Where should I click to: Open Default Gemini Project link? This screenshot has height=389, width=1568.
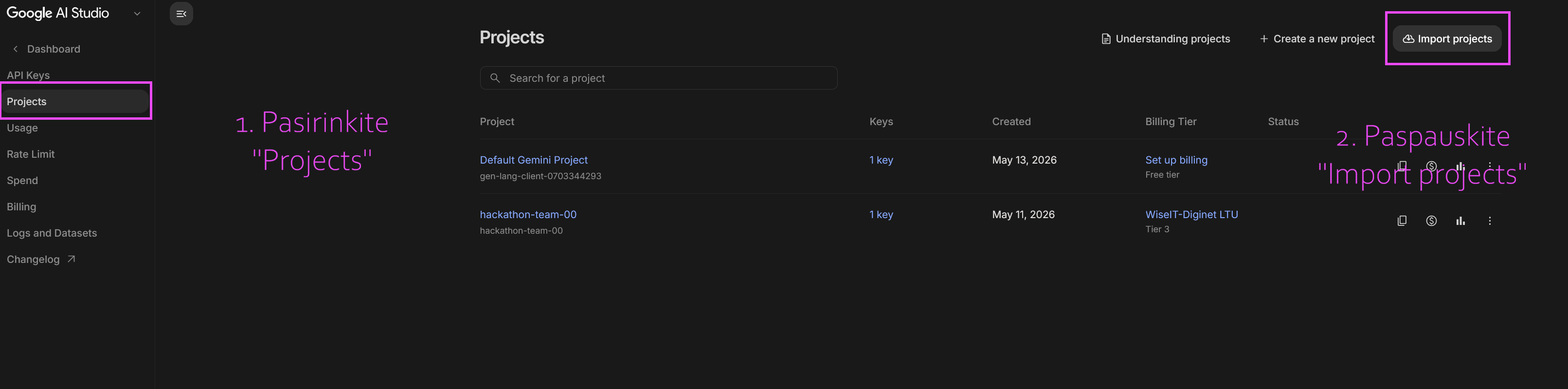(534, 160)
